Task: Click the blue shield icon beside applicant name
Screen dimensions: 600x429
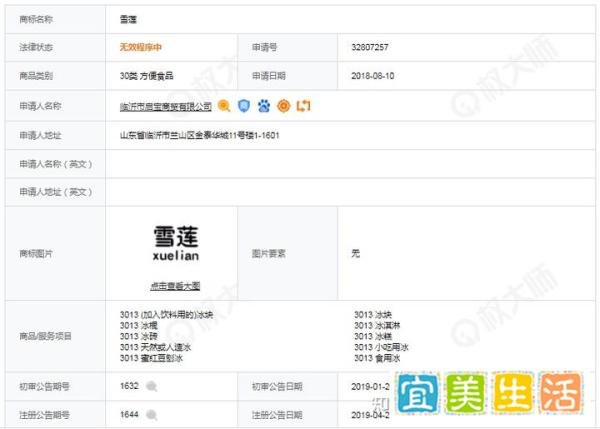Action: (244, 106)
